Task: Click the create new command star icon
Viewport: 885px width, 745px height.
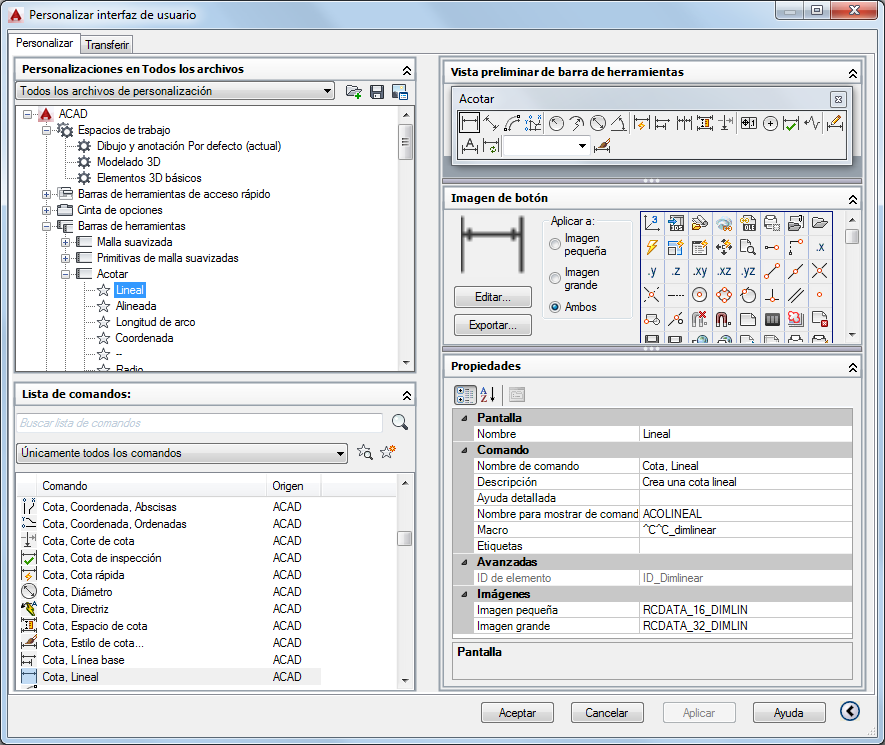Action: [388, 452]
